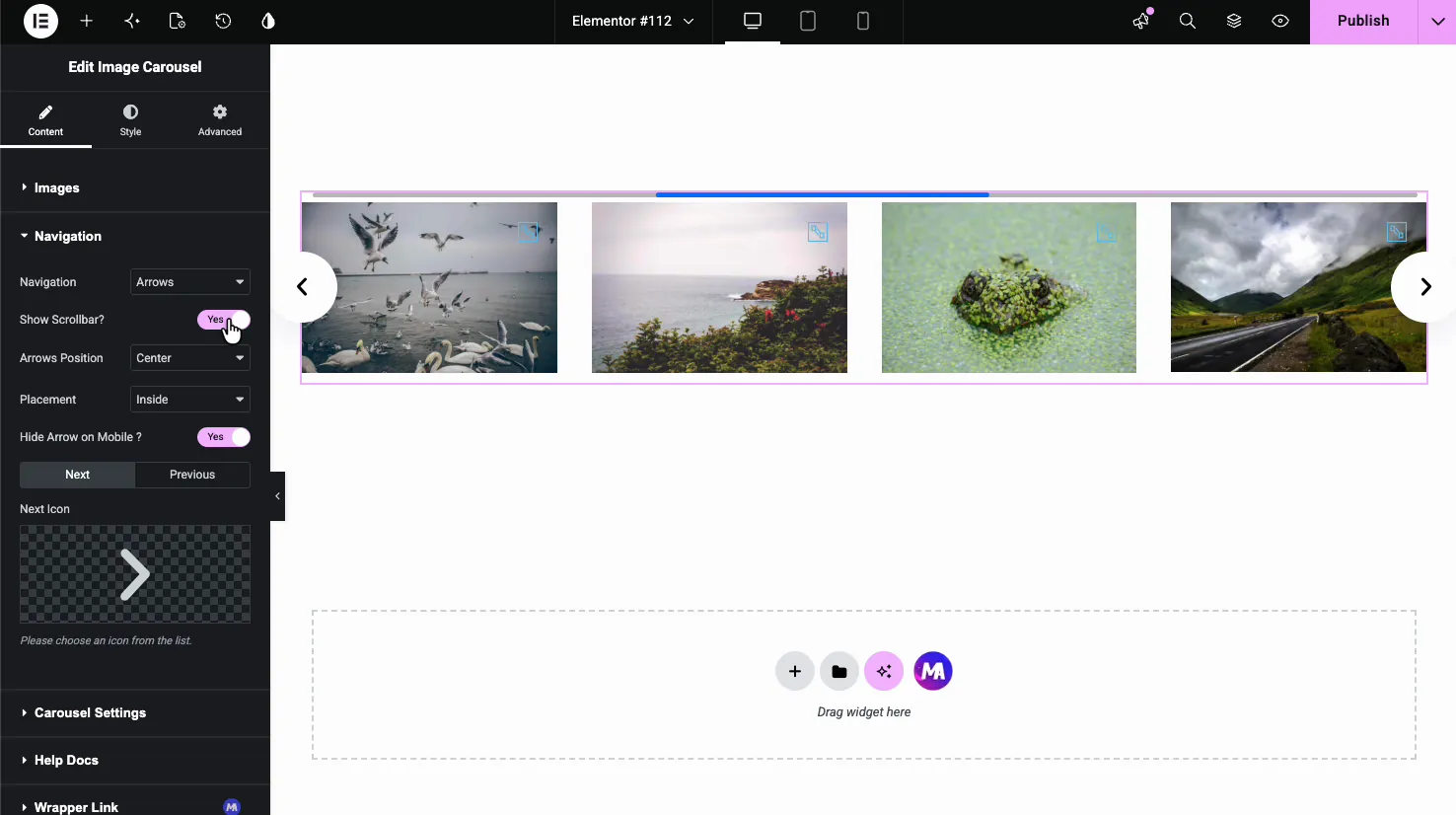Open What's New megaphone notifications
Image resolution: width=1456 pixels, height=815 pixels.
(x=1141, y=21)
